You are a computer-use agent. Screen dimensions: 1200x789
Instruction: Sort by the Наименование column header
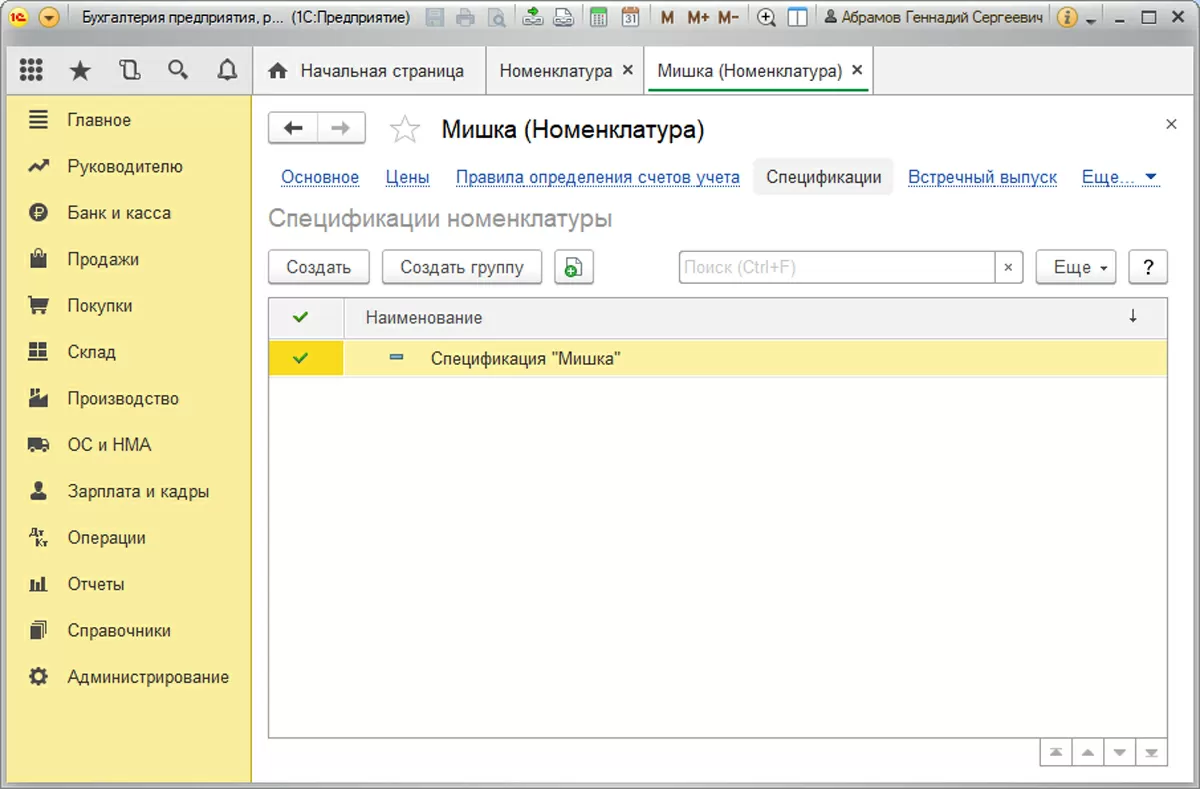pos(424,317)
